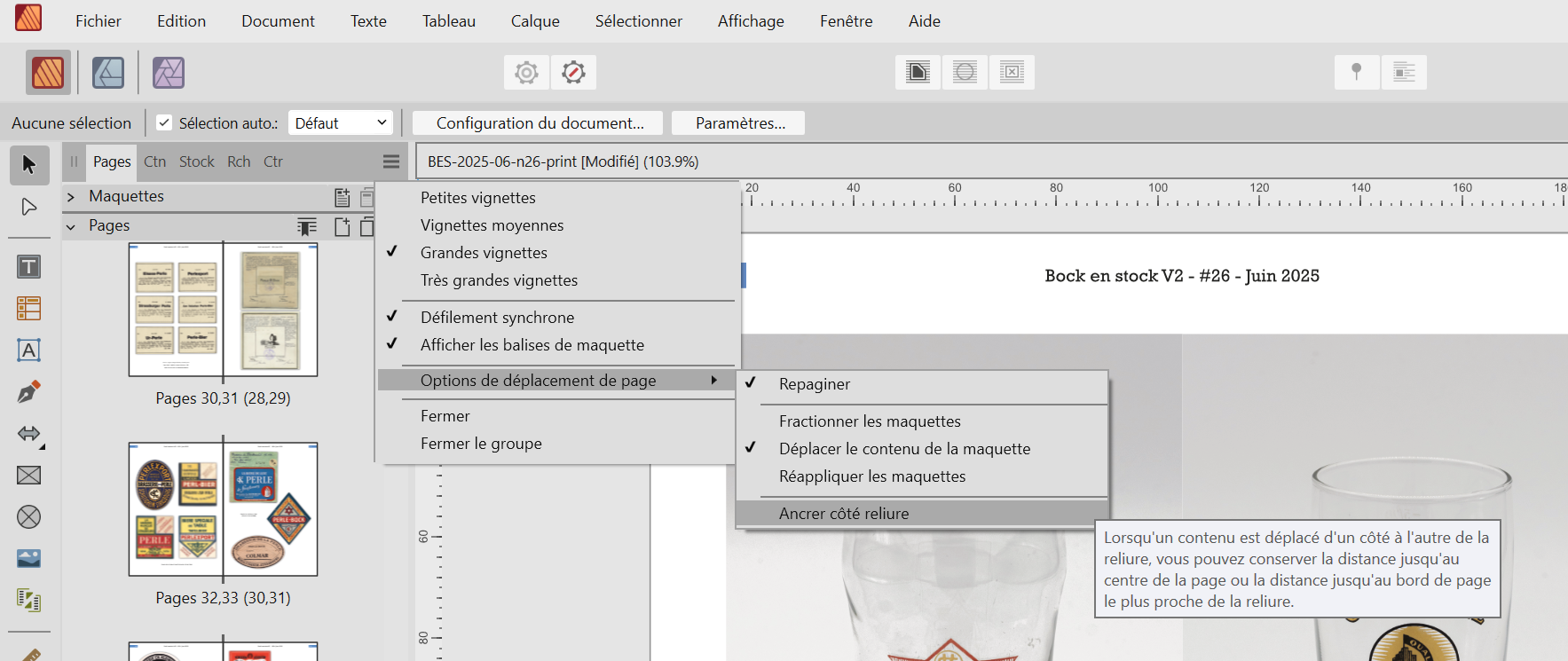
Task: Select pages 32,33 spread thumbnail
Action: click(223, 509)
